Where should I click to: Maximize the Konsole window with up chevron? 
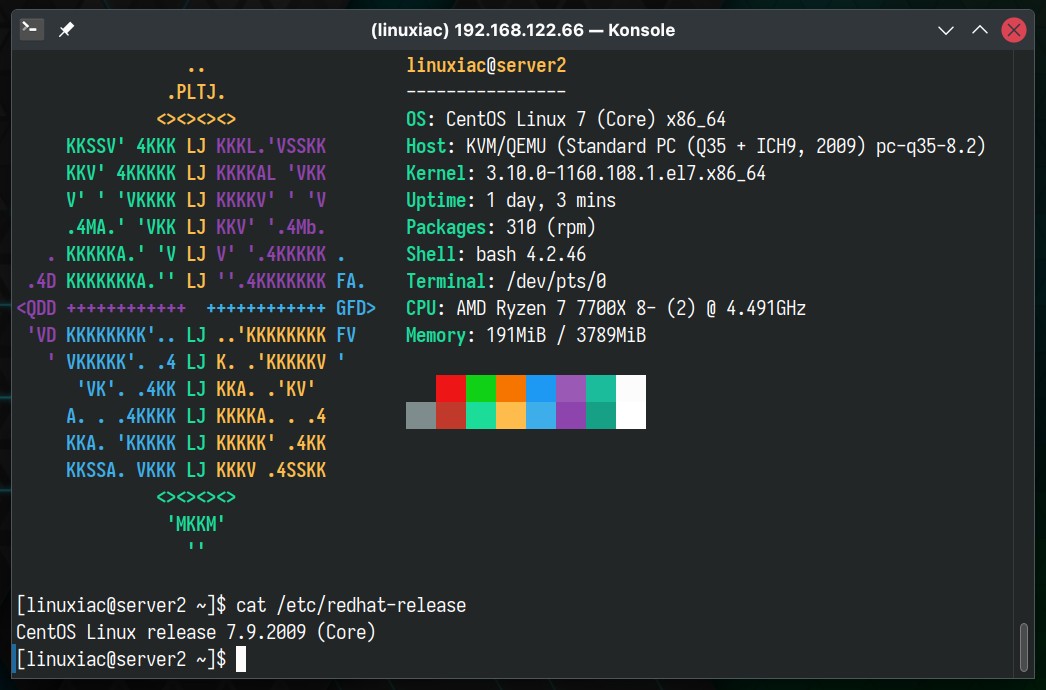(x=979, y=30)
